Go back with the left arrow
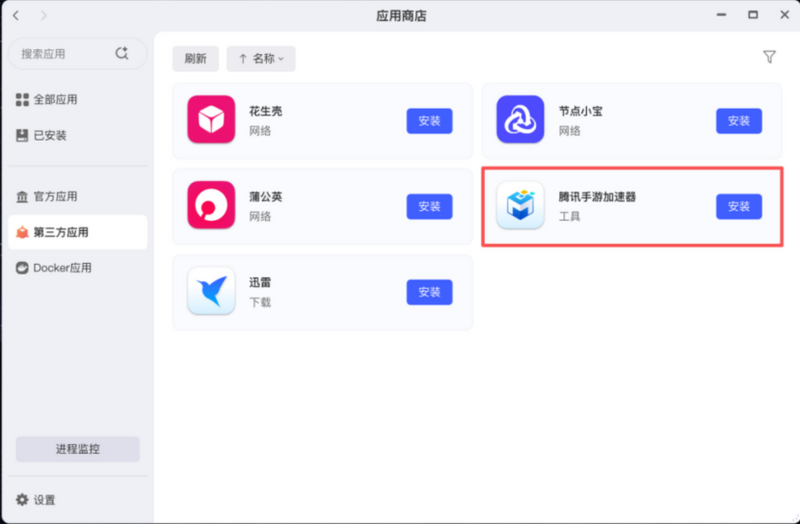This screenshot has height=524, width=800. click(16, 16)
